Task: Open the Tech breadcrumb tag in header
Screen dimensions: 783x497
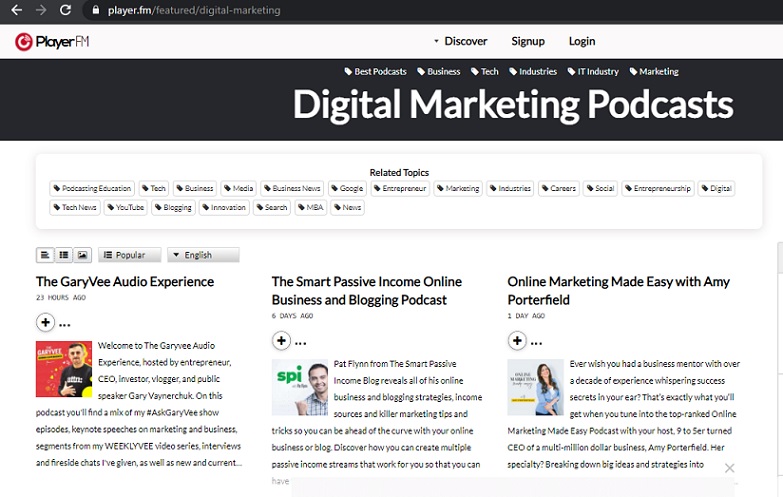Action: pyautogui.click(x=484, y=71)
